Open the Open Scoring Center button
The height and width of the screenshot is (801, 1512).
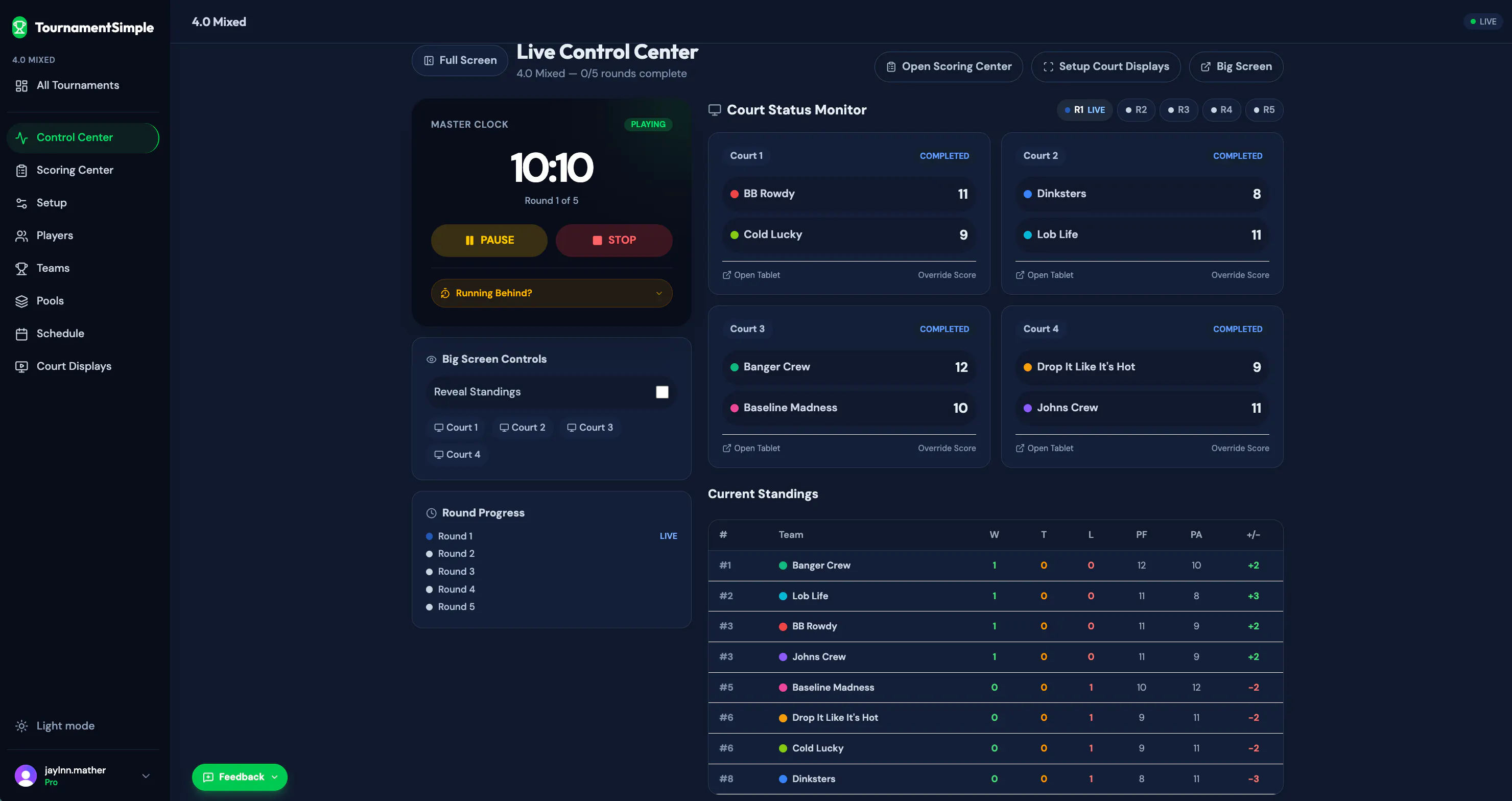[949, 67]
